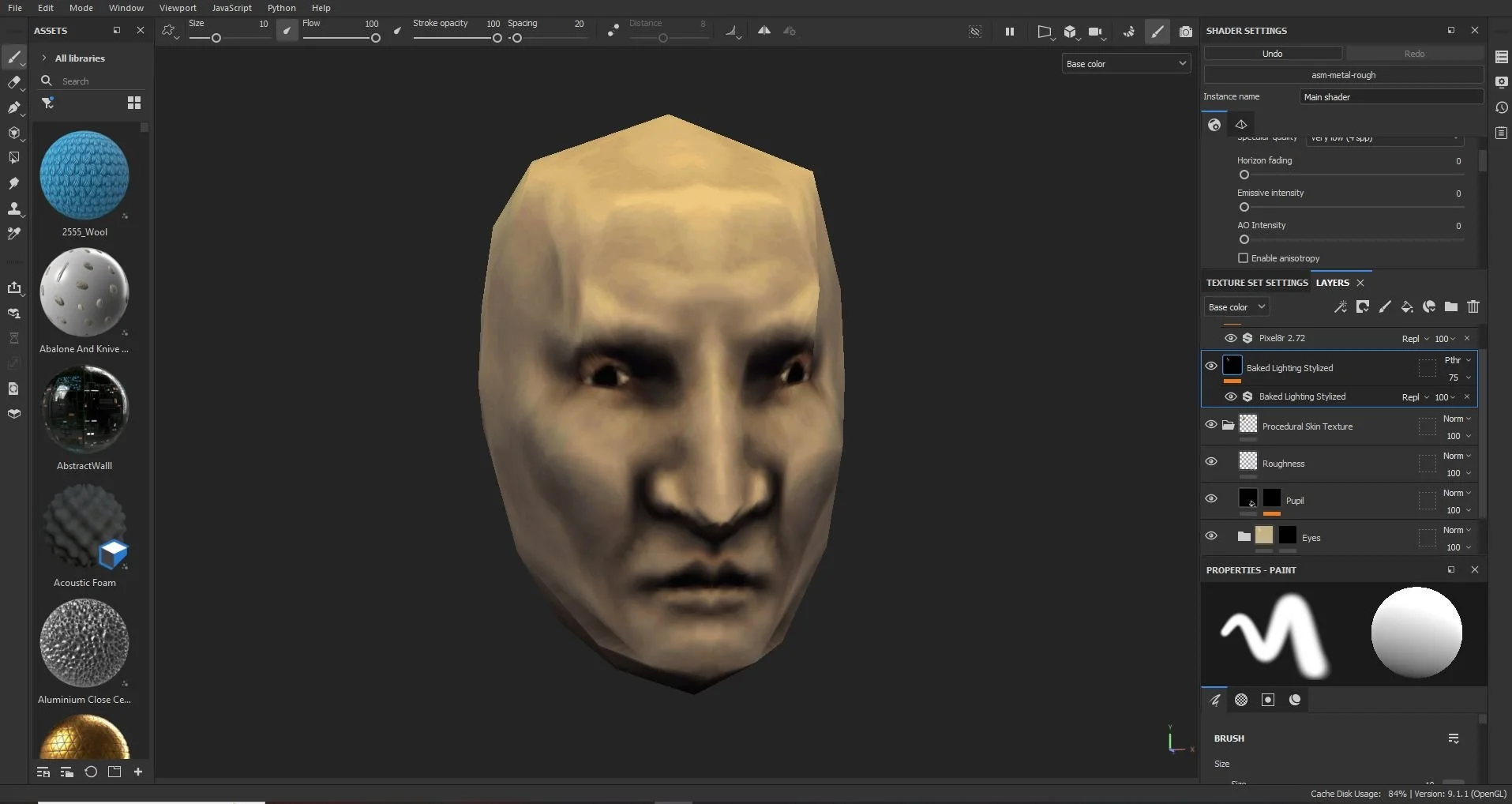Hide the Roughness layer
The width and height of the screenshot is (1512, 804).
[1211, 462]
